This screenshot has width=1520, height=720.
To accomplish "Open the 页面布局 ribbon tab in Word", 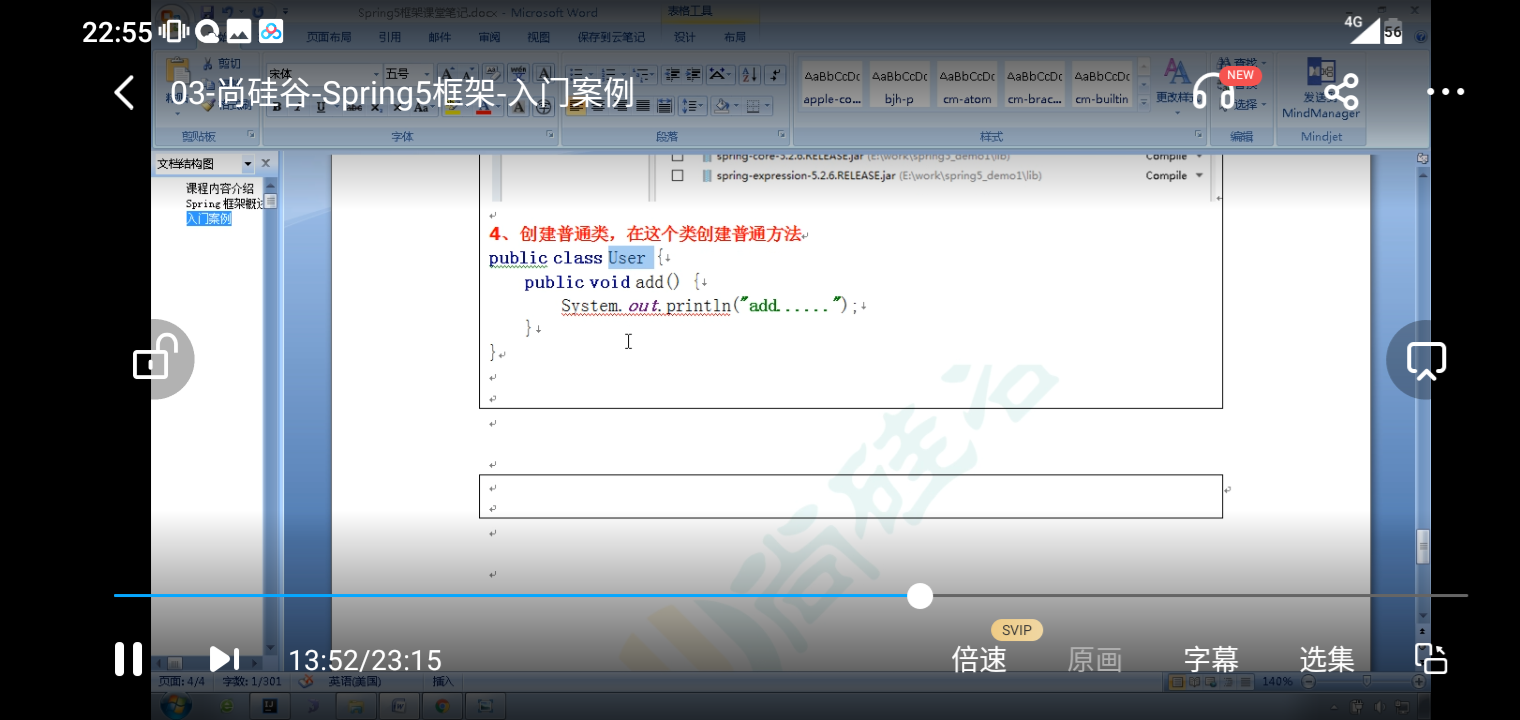I will point(329,37).
